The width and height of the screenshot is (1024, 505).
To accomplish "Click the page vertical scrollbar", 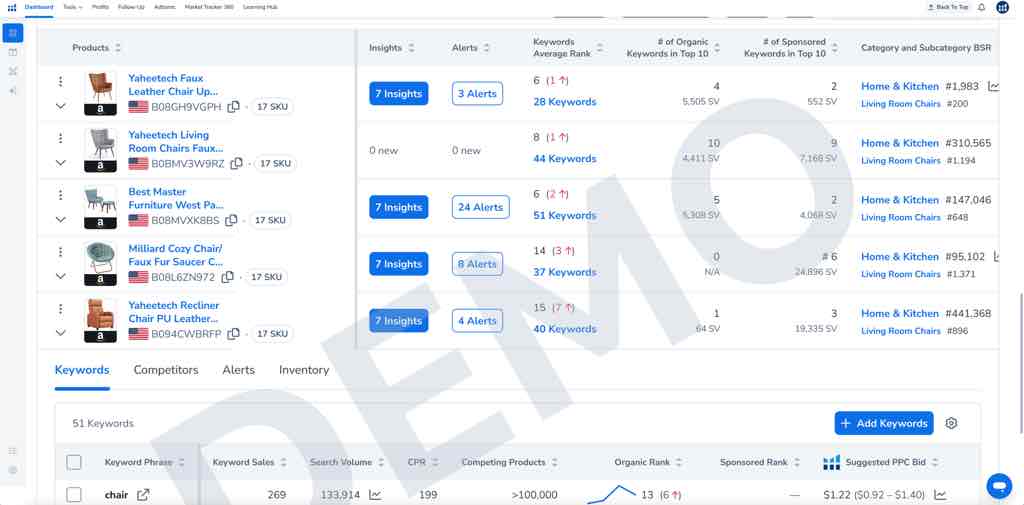I will pos(1020,362).
